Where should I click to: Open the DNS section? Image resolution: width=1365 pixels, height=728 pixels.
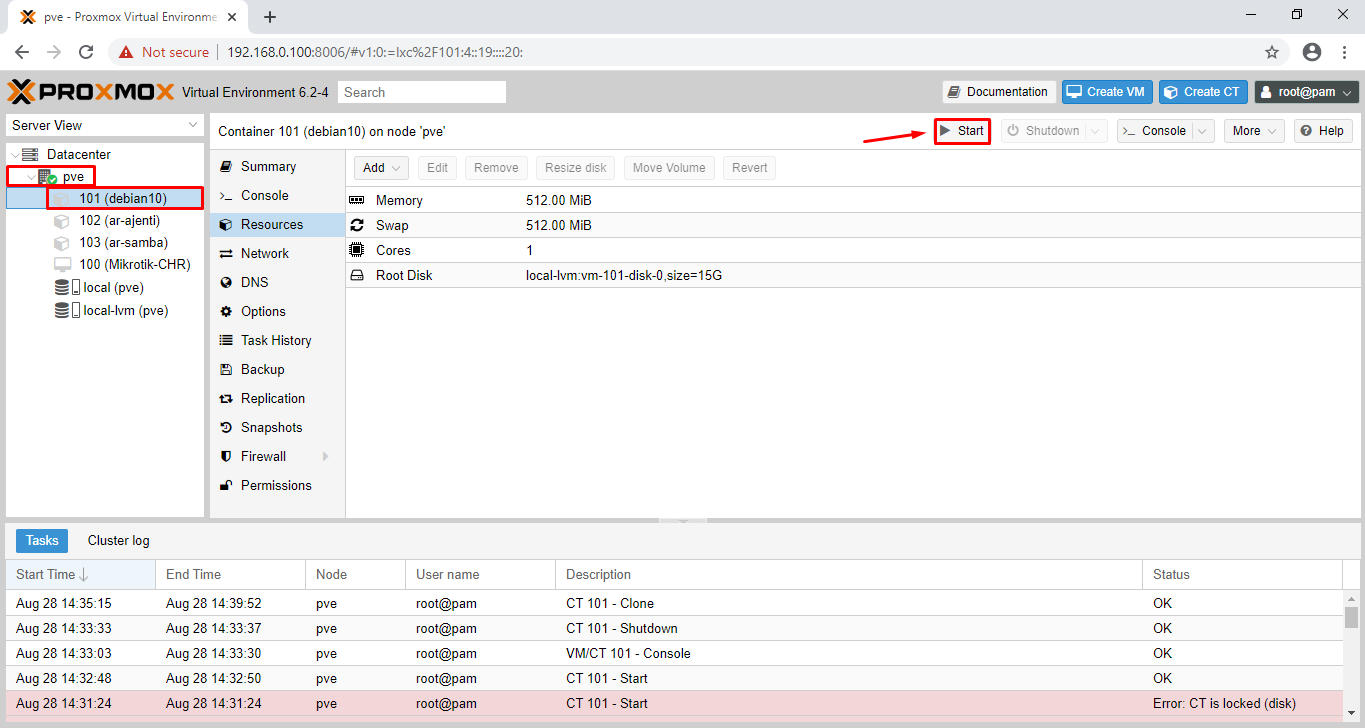click(x=254, y=283)
